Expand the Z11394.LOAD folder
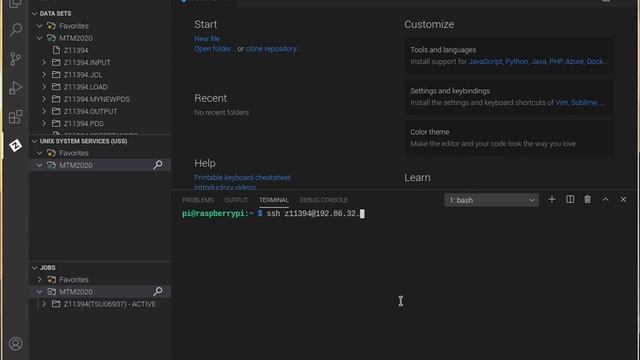 point(44,87)
